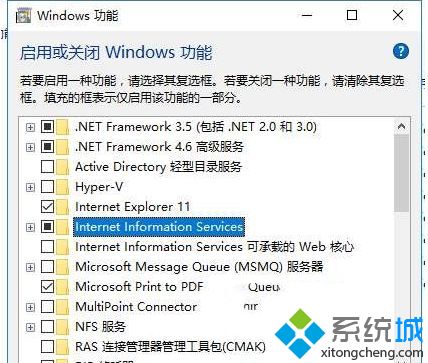428x363 pixels.
Task: Click folder icon beside Internet Explorer 11
Action: 62,207
